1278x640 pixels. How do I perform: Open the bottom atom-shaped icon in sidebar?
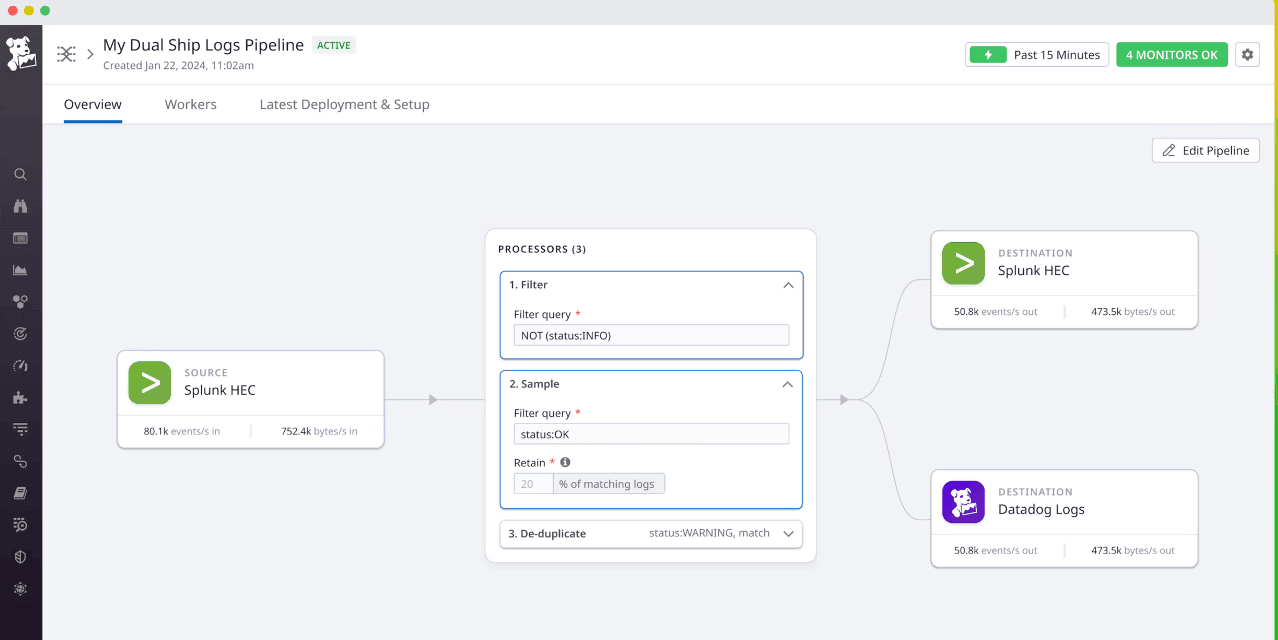pos(20,589)
